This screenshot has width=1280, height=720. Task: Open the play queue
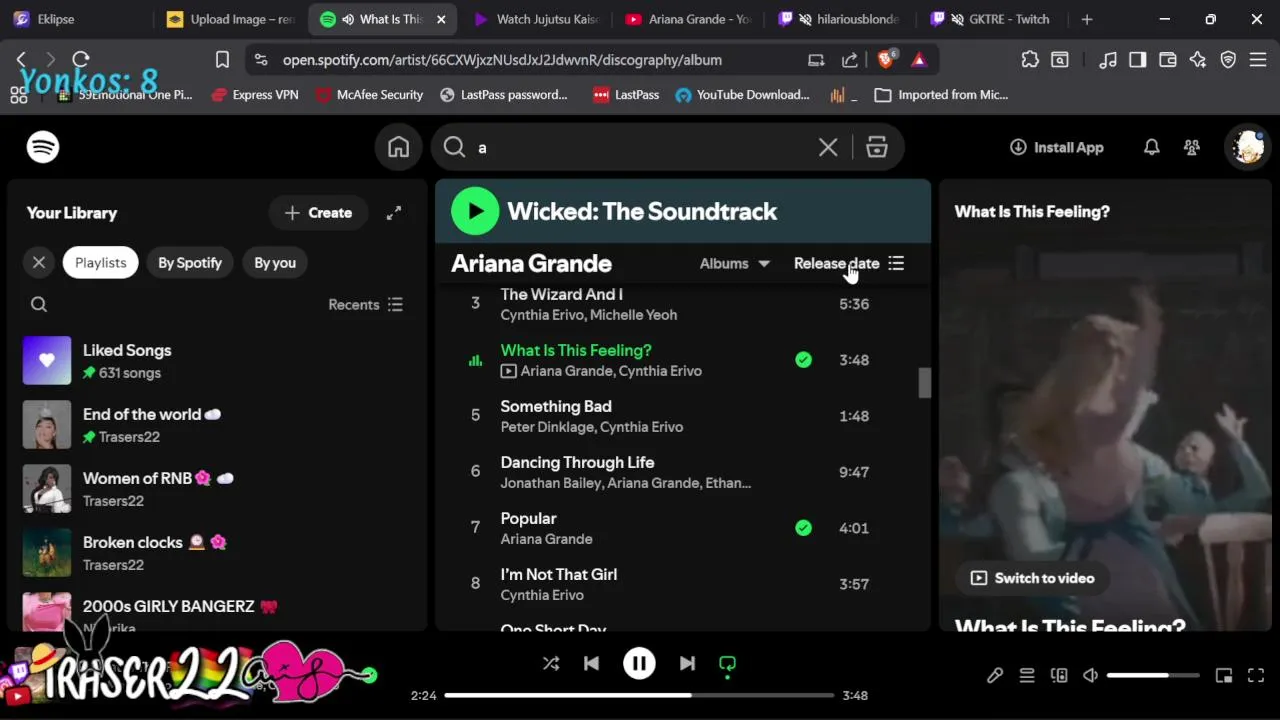click(1027, 676)
